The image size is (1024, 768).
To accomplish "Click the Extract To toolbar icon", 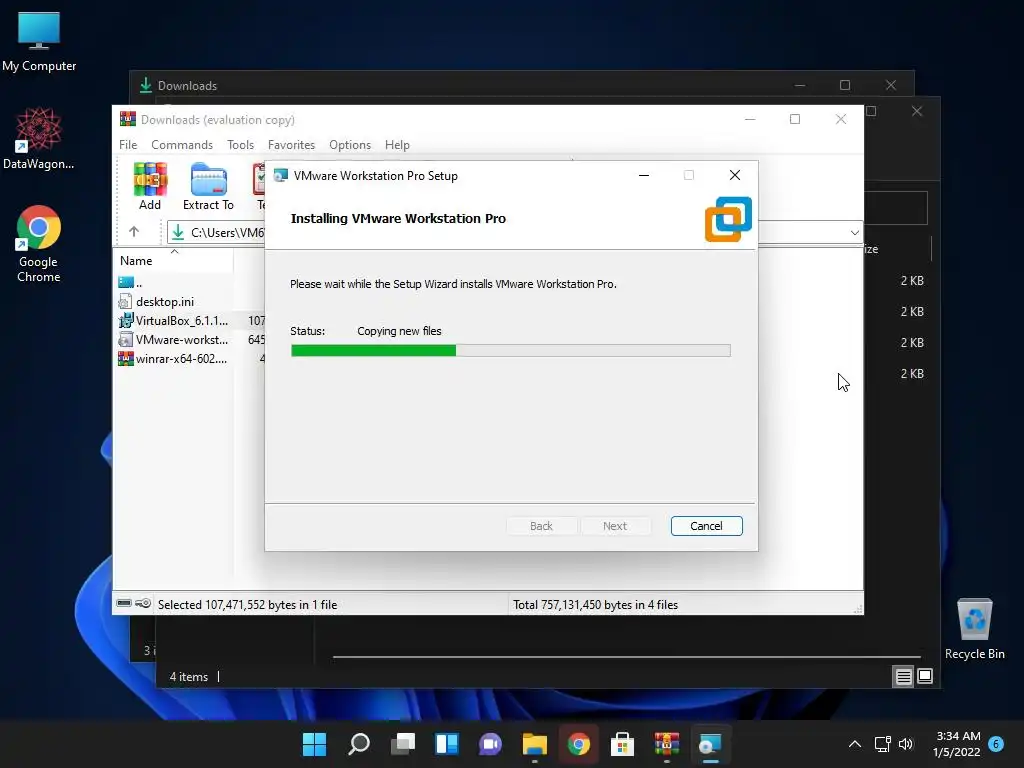I will pos(208,186).
